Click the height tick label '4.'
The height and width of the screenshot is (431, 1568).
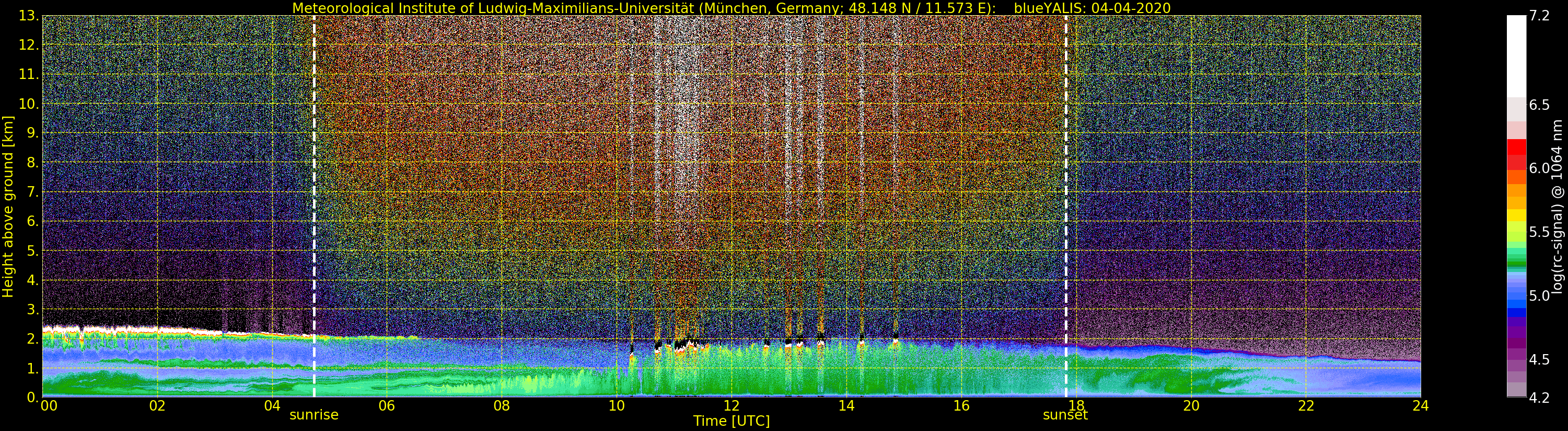pos(32,280)
